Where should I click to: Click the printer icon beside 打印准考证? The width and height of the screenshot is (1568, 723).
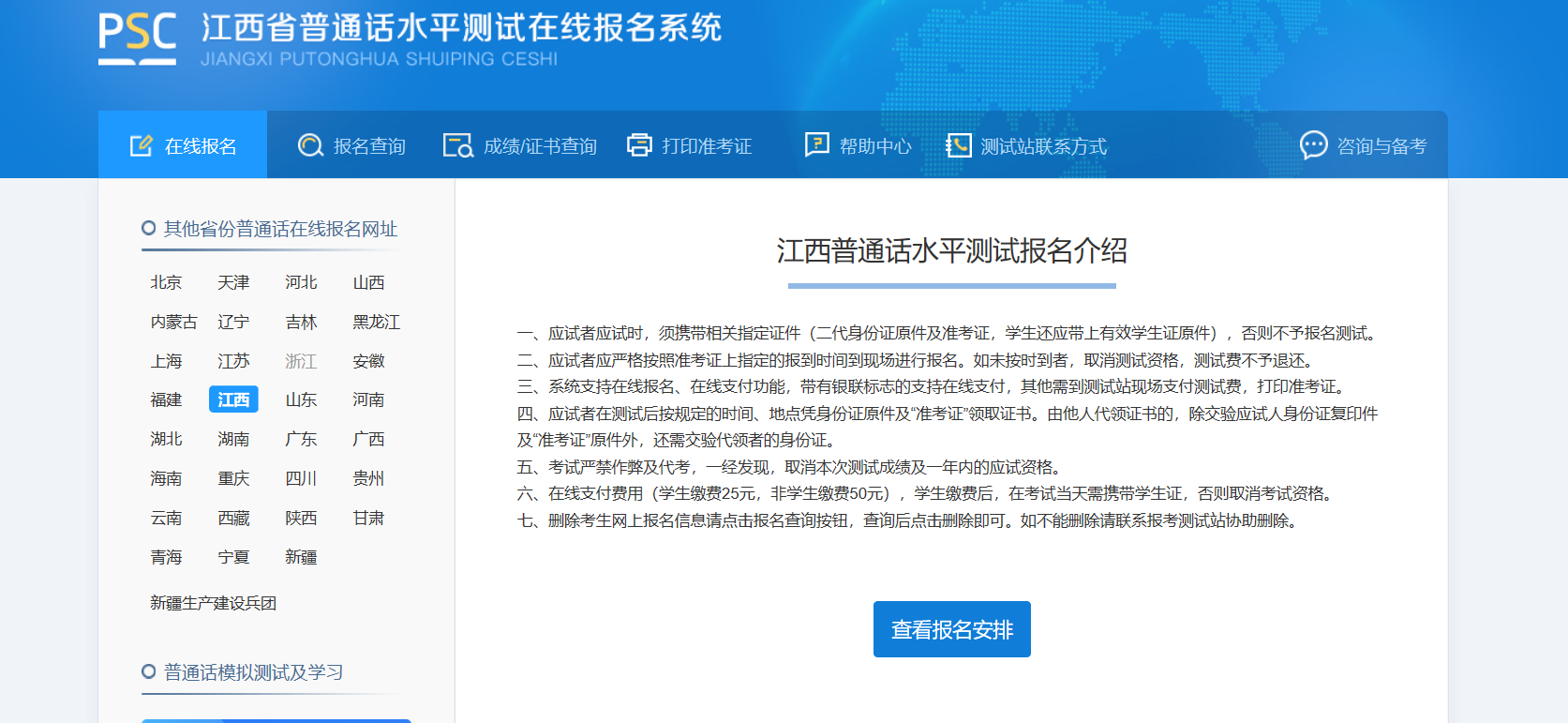click(639, 145)
